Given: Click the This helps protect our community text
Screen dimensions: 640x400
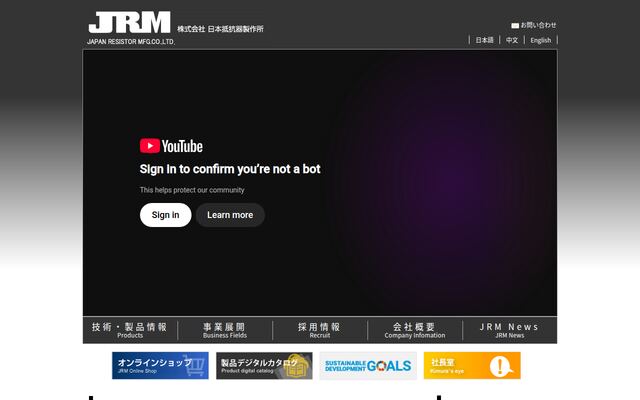Looking at the screenshot, I should (x=192, y=190).
